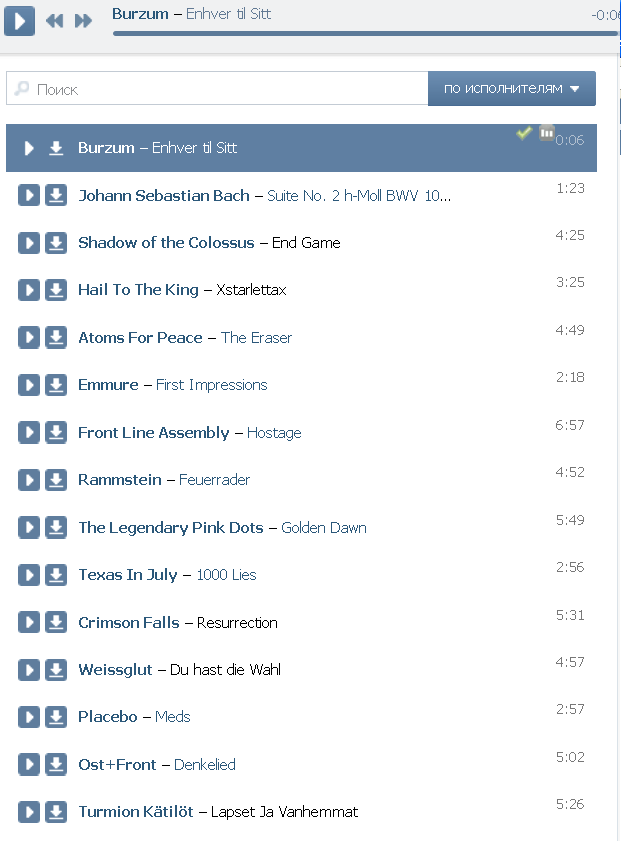Download the Johann Sebastian Bach suite

56,196
